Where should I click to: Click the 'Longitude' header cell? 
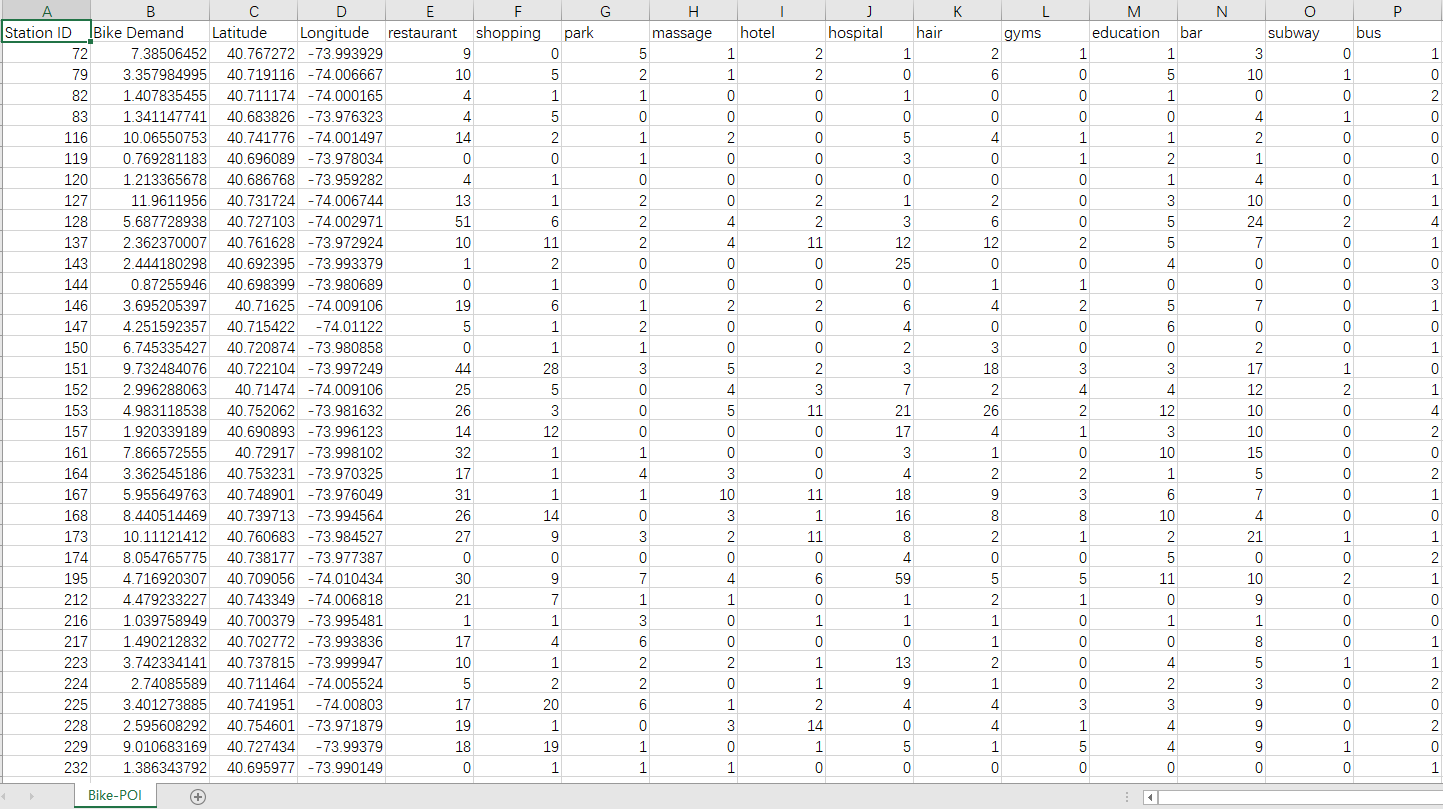click(342, 32)
